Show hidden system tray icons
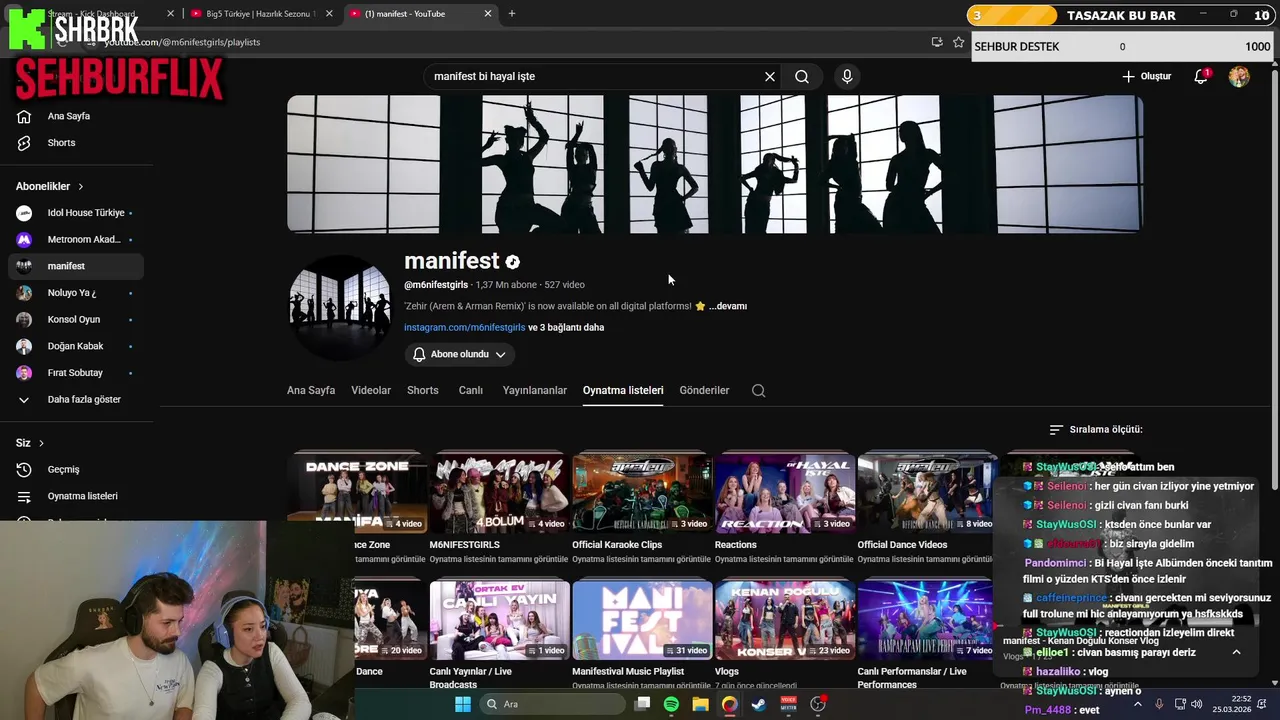The width and height of the screenshot is (1280, 720). 1137,704
